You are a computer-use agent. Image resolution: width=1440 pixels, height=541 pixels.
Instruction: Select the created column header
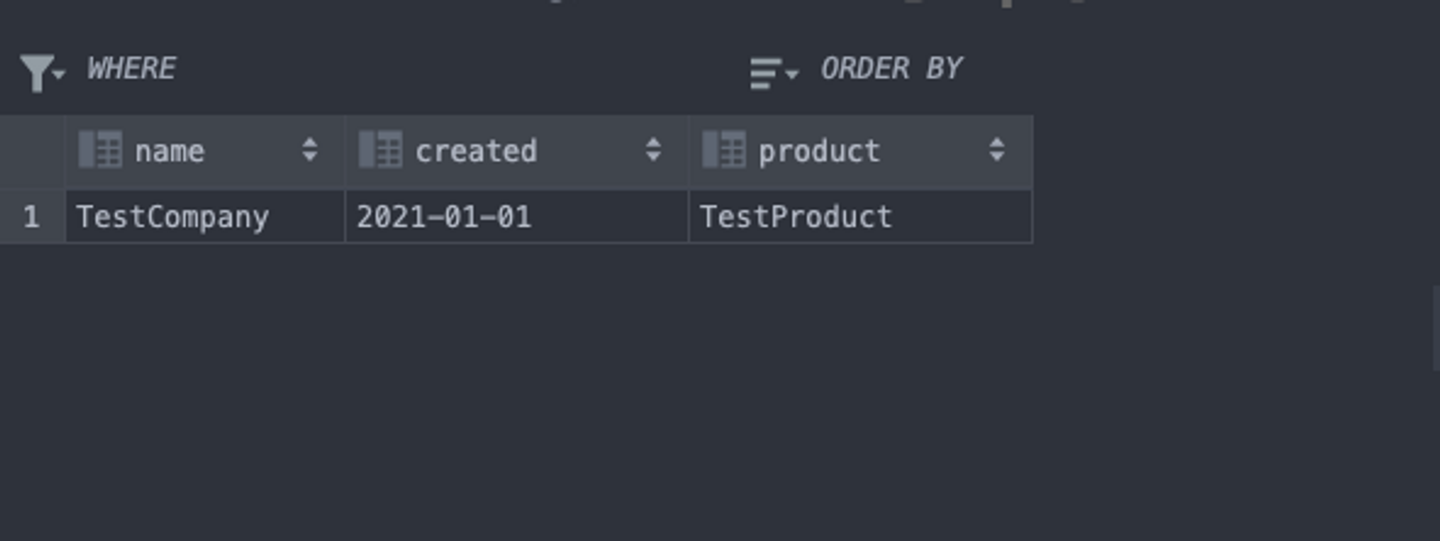point(476,151)
